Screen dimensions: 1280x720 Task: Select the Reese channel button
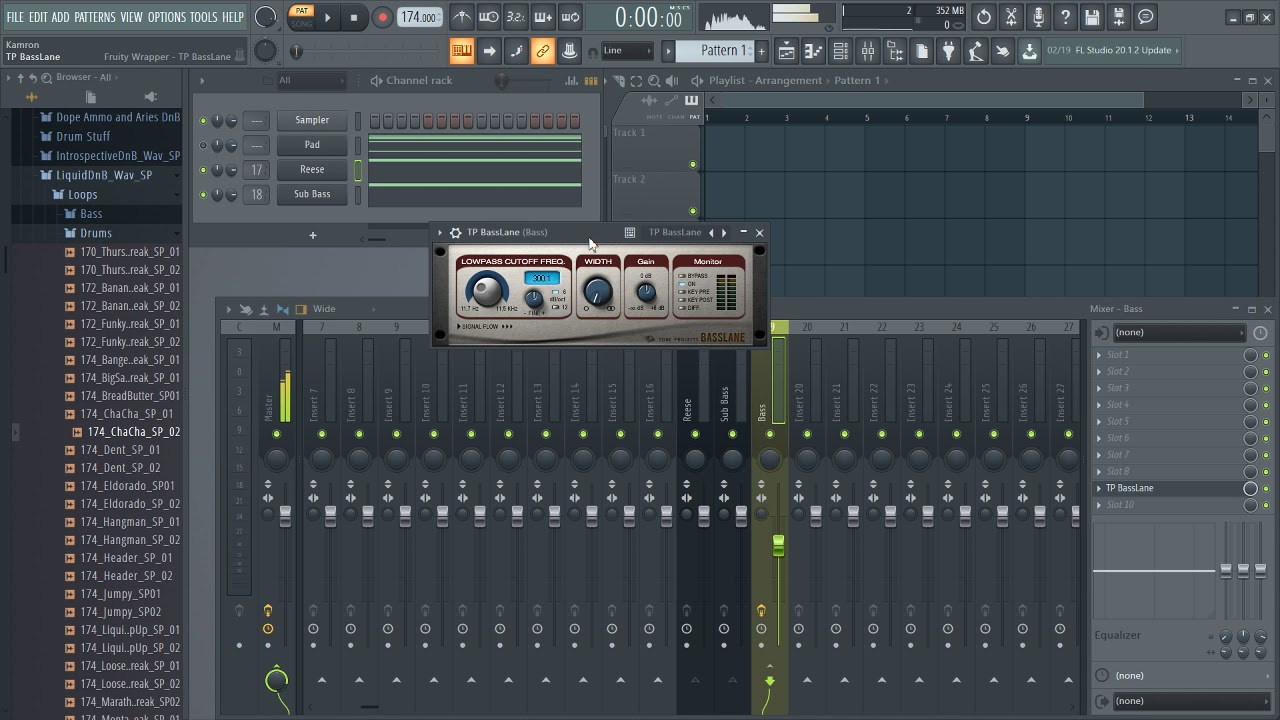pyautogui.click(x=312, y=170)
